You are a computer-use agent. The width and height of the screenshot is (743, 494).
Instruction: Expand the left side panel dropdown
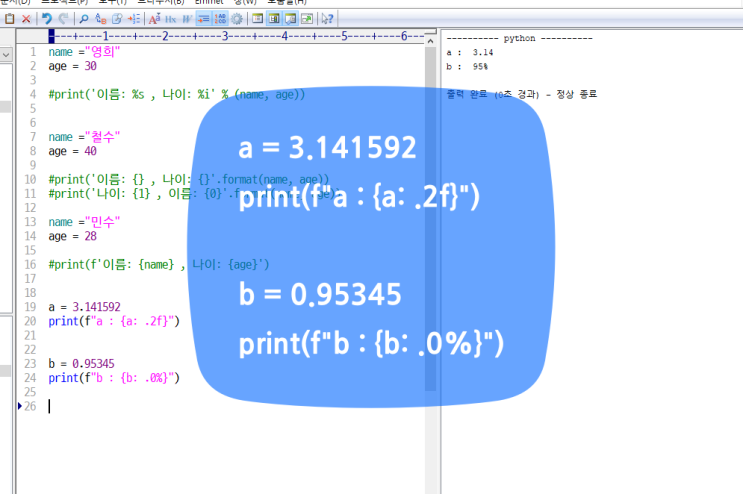[6, 55]
